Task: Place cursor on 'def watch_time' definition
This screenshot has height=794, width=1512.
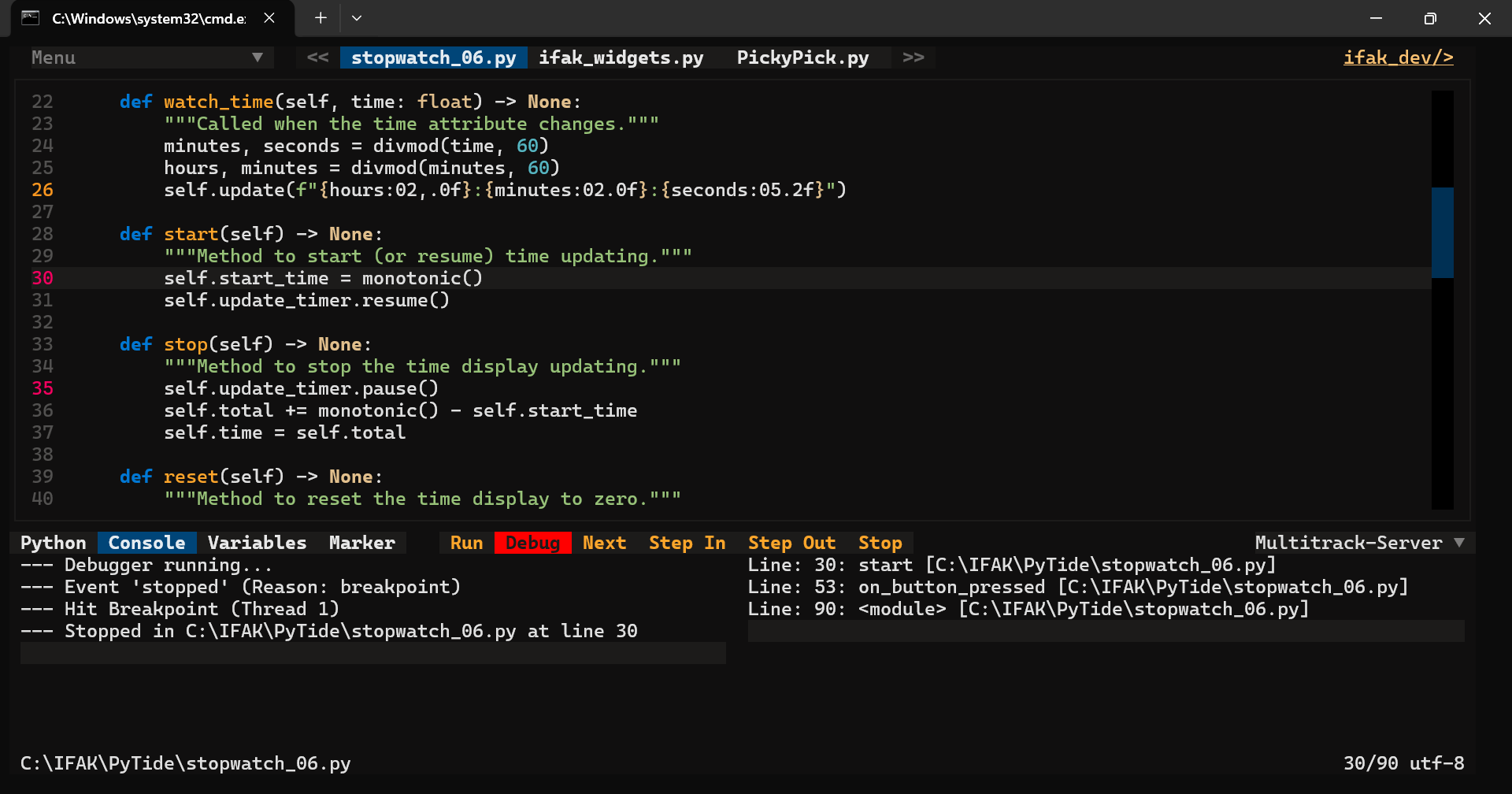Action: [350, 102]
